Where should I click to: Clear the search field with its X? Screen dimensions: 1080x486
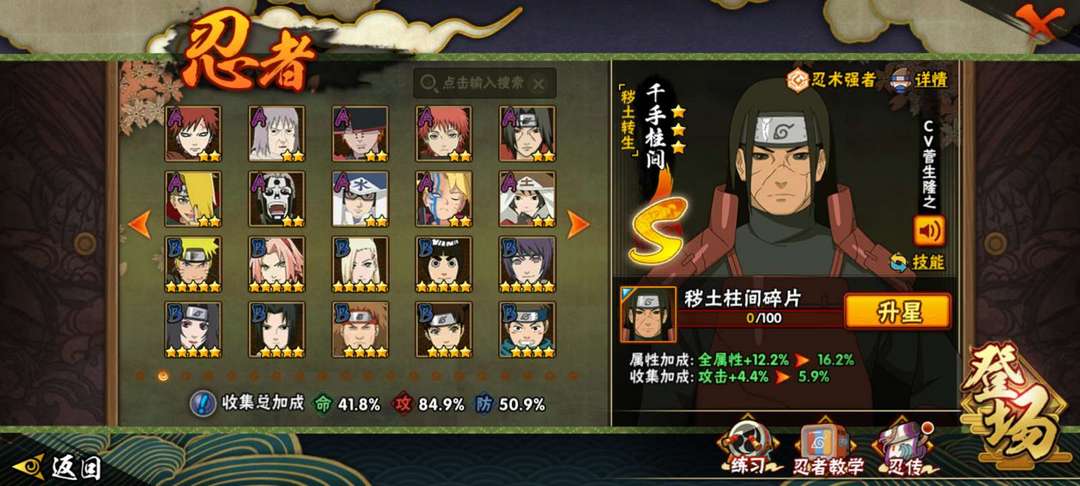[x=539, y=83]
